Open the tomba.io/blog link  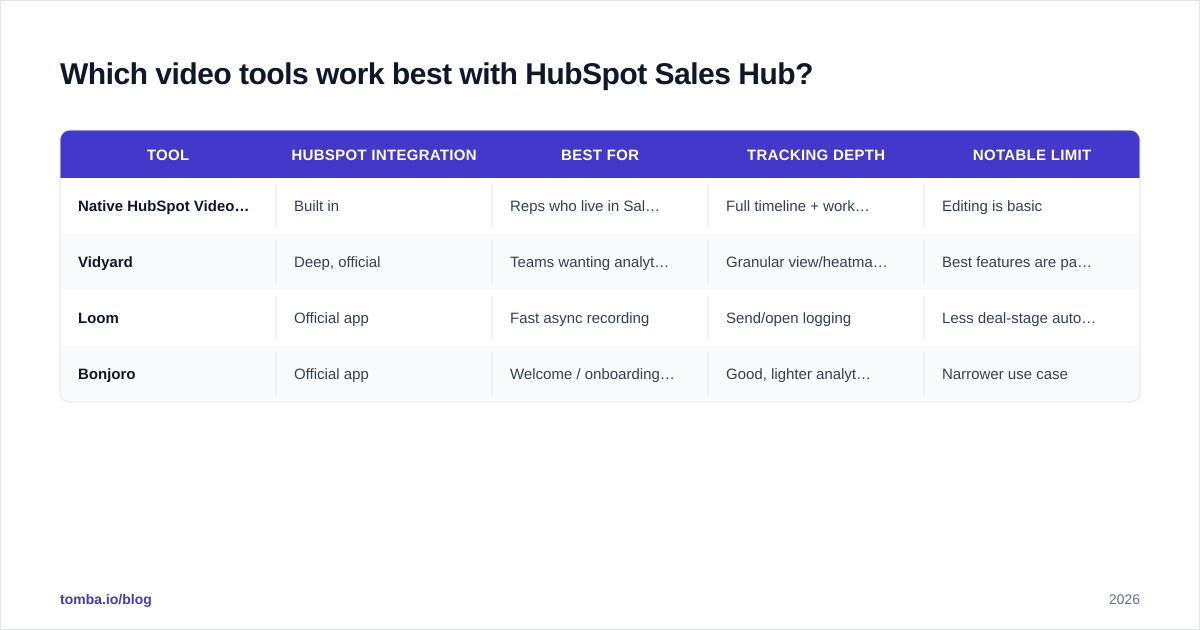pos(106,599)
